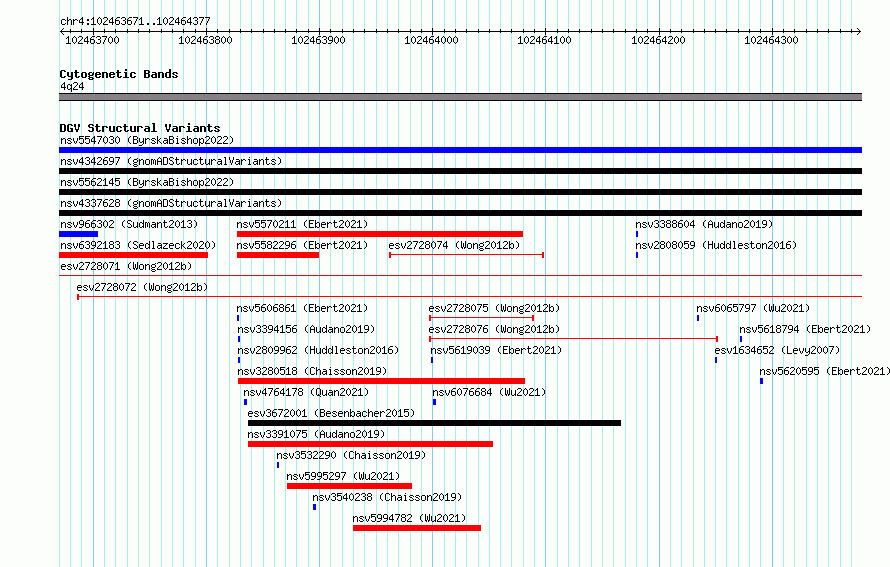Open nsv4337628 (gnomADStructuralVariants) label

tap(171, 203)
